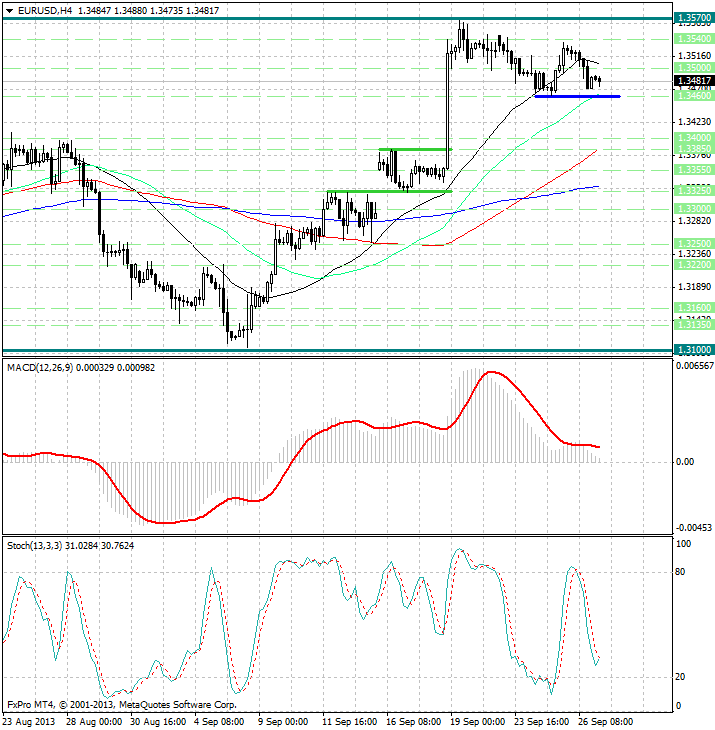Image resolution: width=715 pixels, height=730 pixels.
Task: Click the 1.35400 green price label
Action: click(x=694, y=39)
